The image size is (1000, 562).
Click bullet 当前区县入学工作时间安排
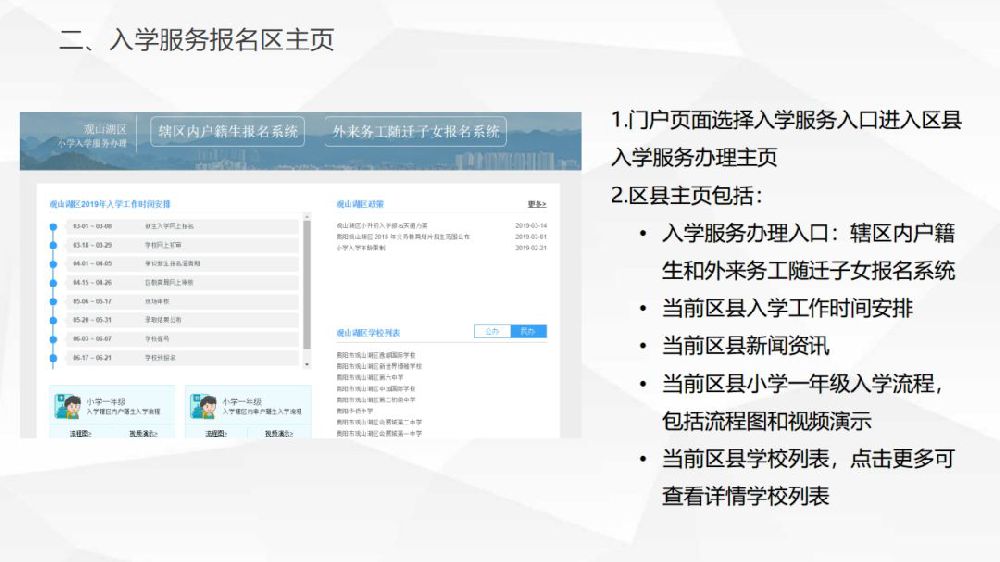788,308
